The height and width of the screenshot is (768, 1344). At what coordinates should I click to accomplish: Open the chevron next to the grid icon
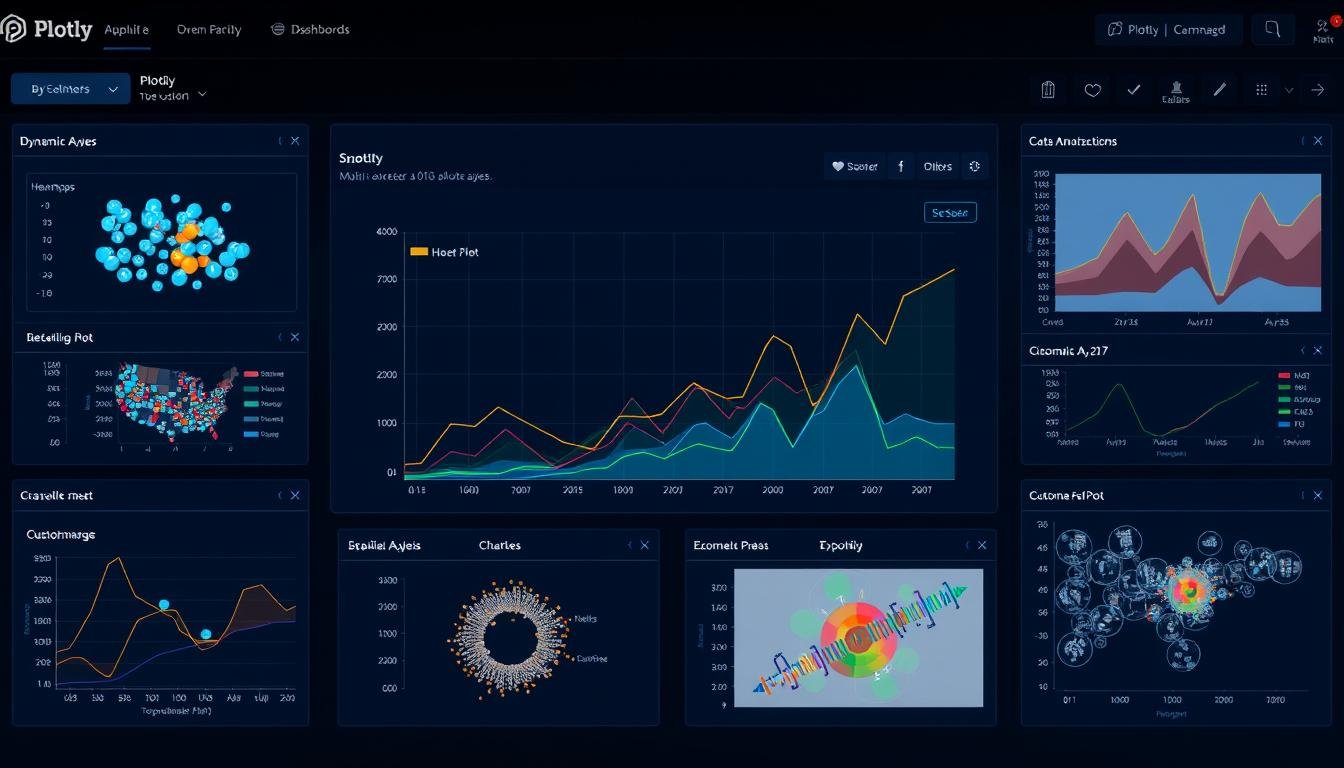(x=1289, y=90)
